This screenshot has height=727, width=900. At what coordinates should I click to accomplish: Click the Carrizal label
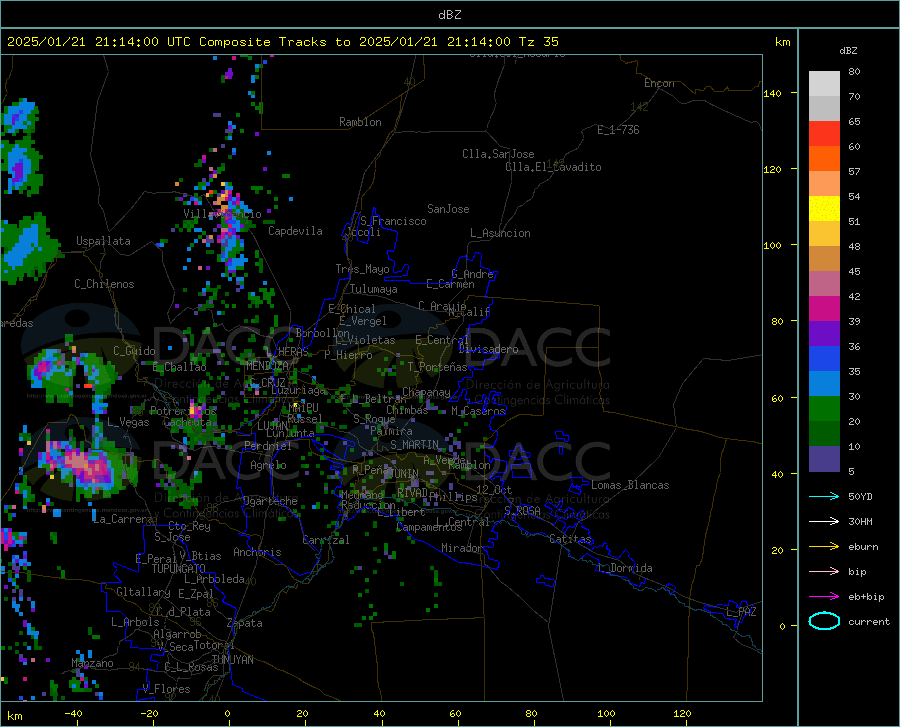coord(326,540)
